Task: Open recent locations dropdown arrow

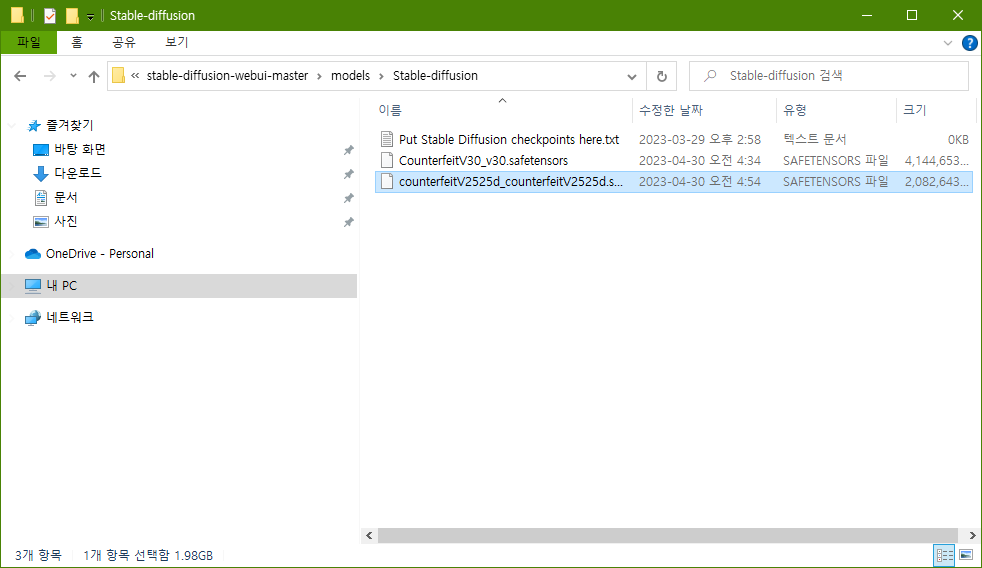Action: (x=73, y=76)
